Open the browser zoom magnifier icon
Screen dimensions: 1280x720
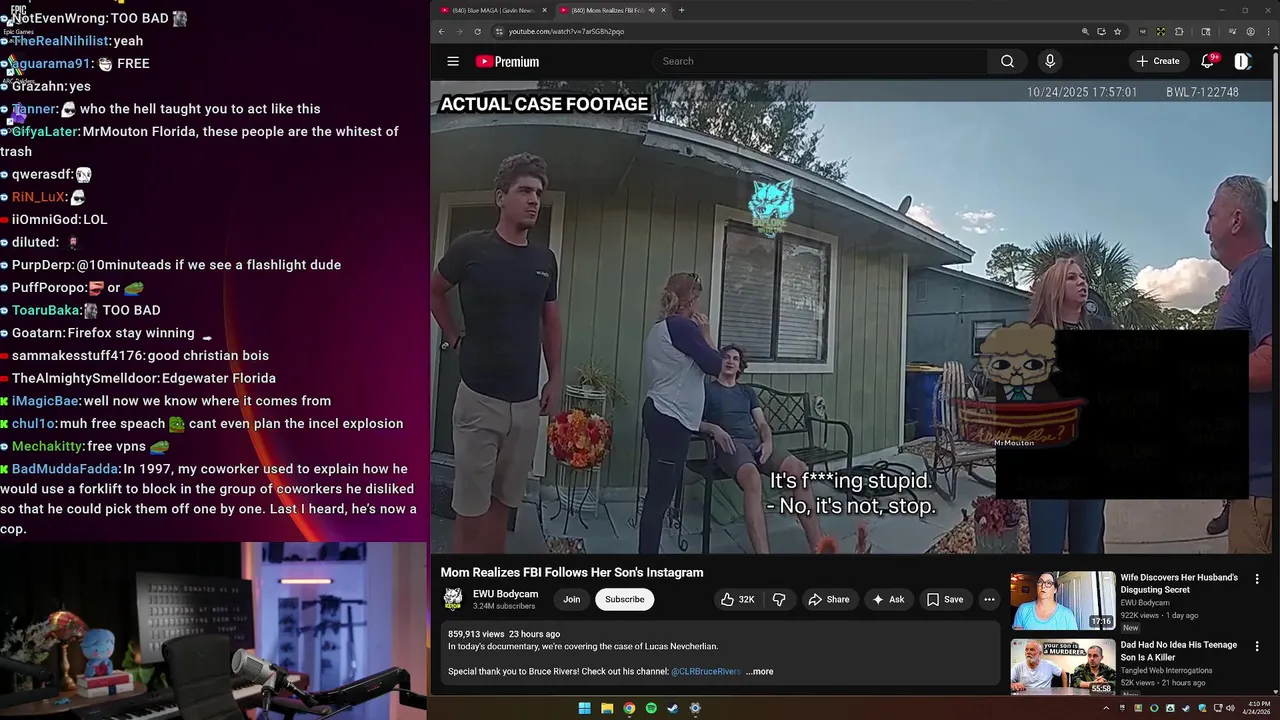point(1085,31)
